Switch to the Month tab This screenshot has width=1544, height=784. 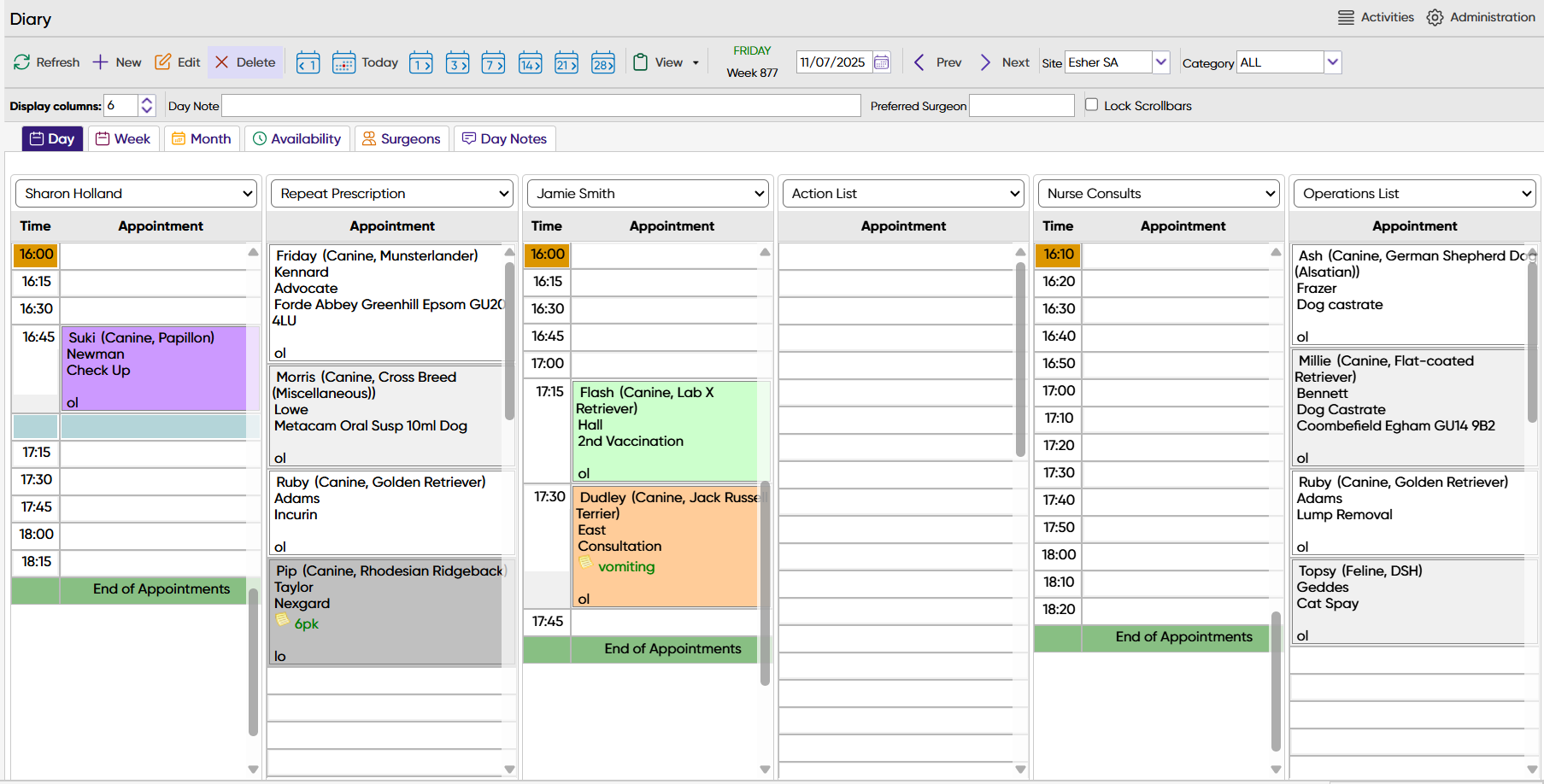[202, 139]
